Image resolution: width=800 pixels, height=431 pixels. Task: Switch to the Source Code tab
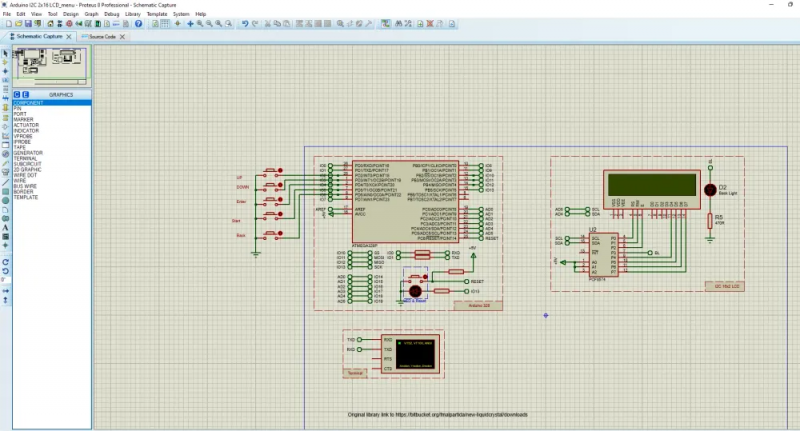(102, 37)
